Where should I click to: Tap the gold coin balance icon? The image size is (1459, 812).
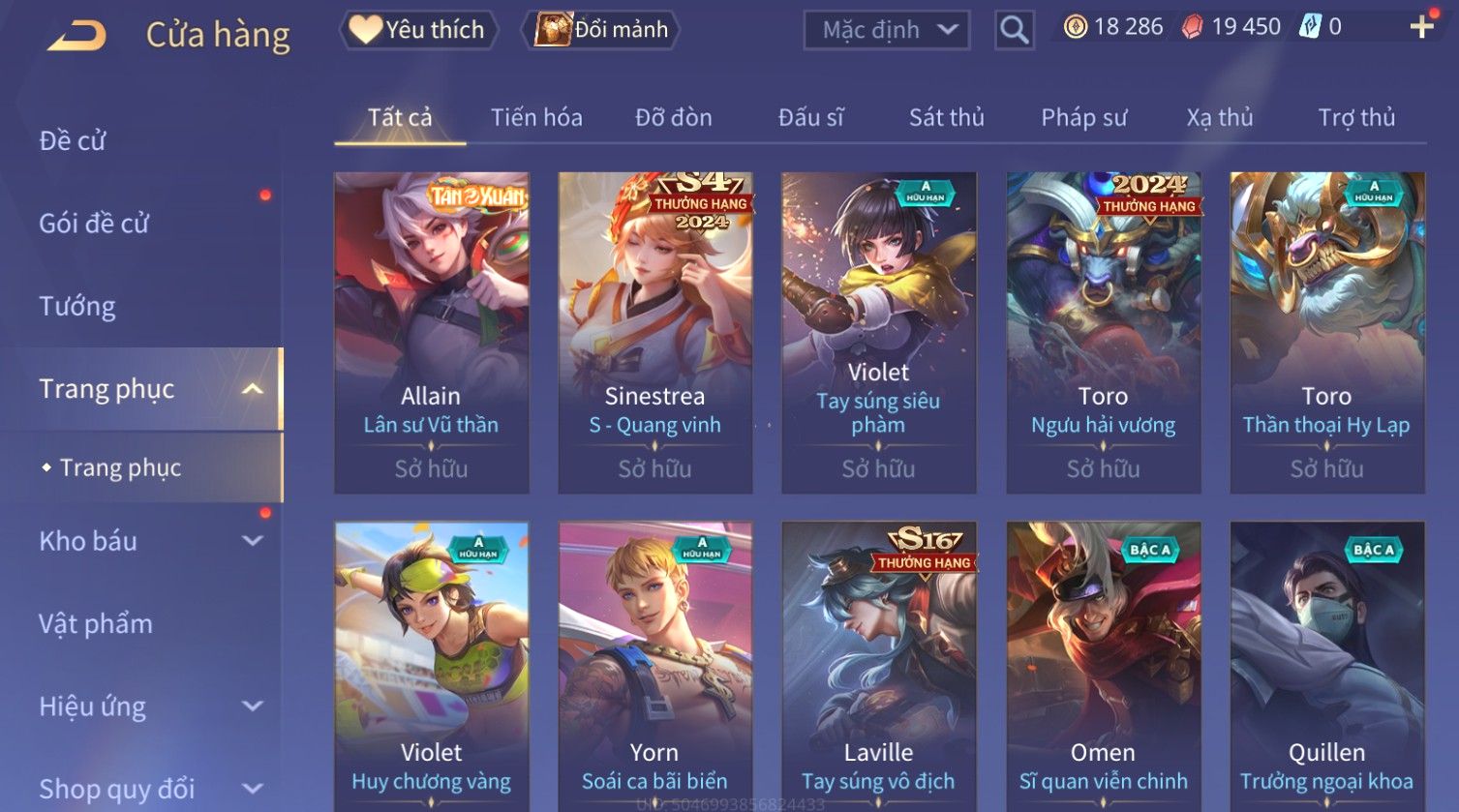pos(1075,27)
